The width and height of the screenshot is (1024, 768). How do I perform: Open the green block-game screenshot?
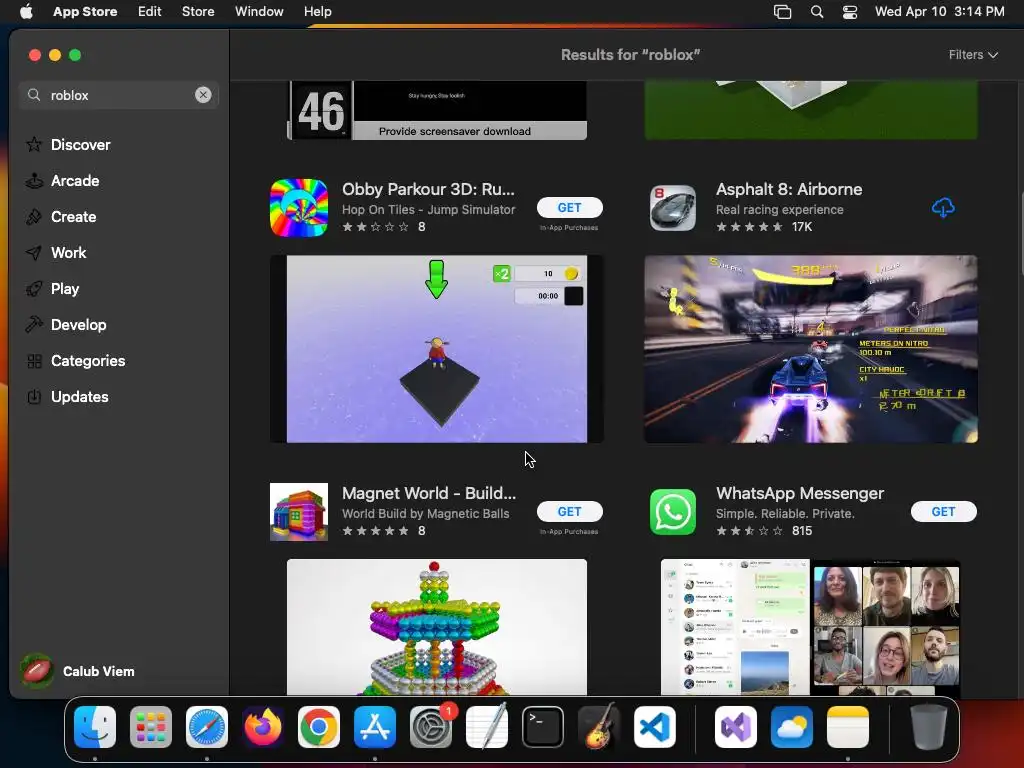810,110
